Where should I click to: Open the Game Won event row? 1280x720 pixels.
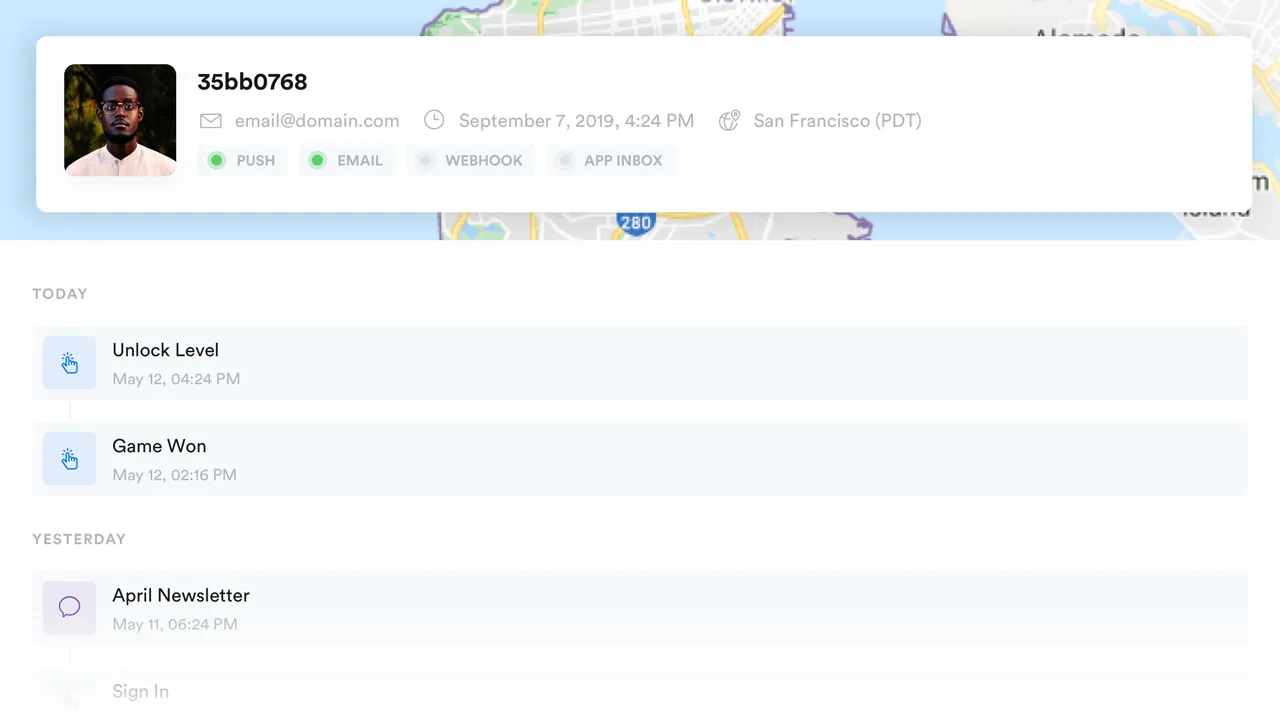[640, 459]
